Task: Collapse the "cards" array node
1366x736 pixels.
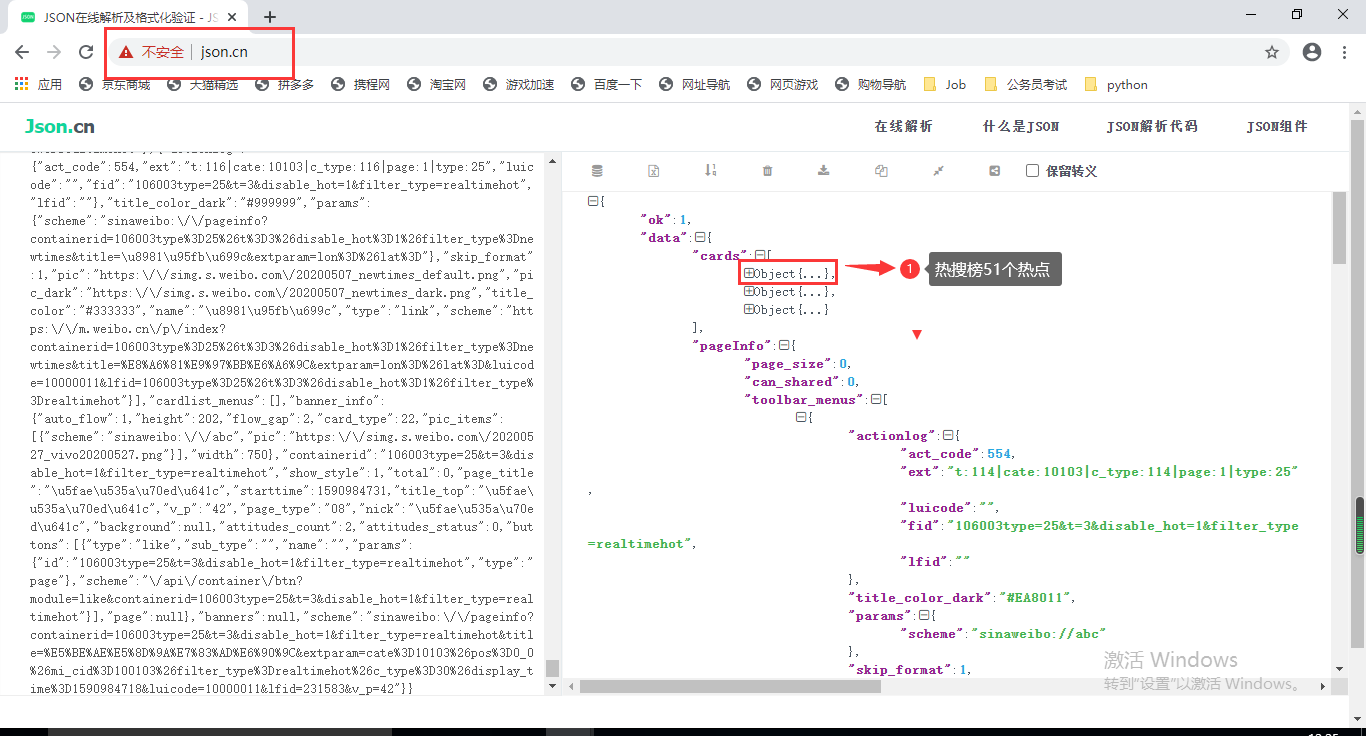Action: click(x=760, y=255)
